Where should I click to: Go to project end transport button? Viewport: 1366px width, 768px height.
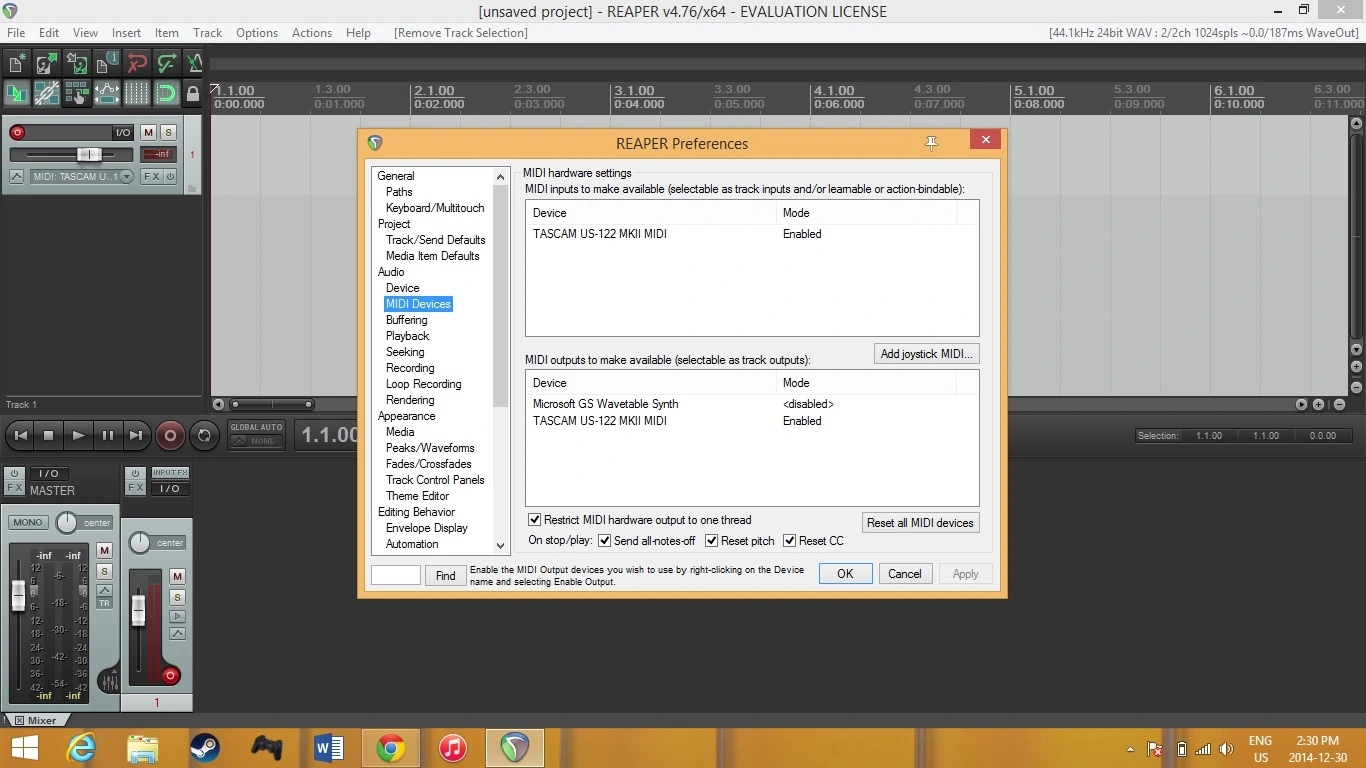click(x=136, y=435)
